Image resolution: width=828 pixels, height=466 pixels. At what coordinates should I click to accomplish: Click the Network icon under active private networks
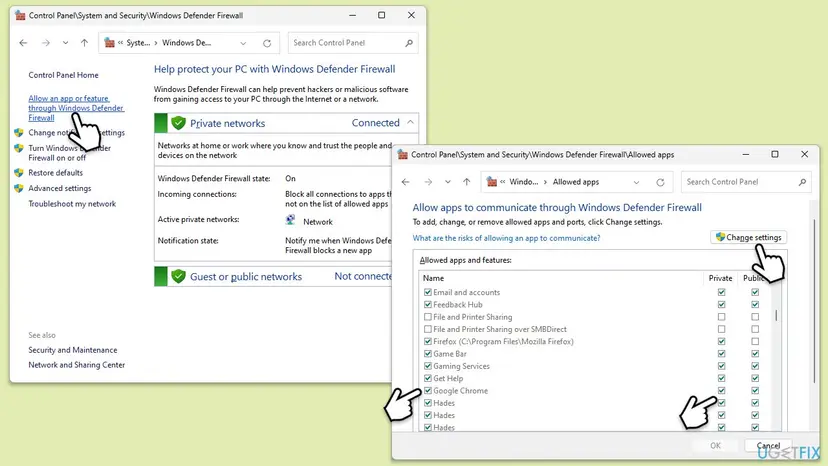(290, 220)
